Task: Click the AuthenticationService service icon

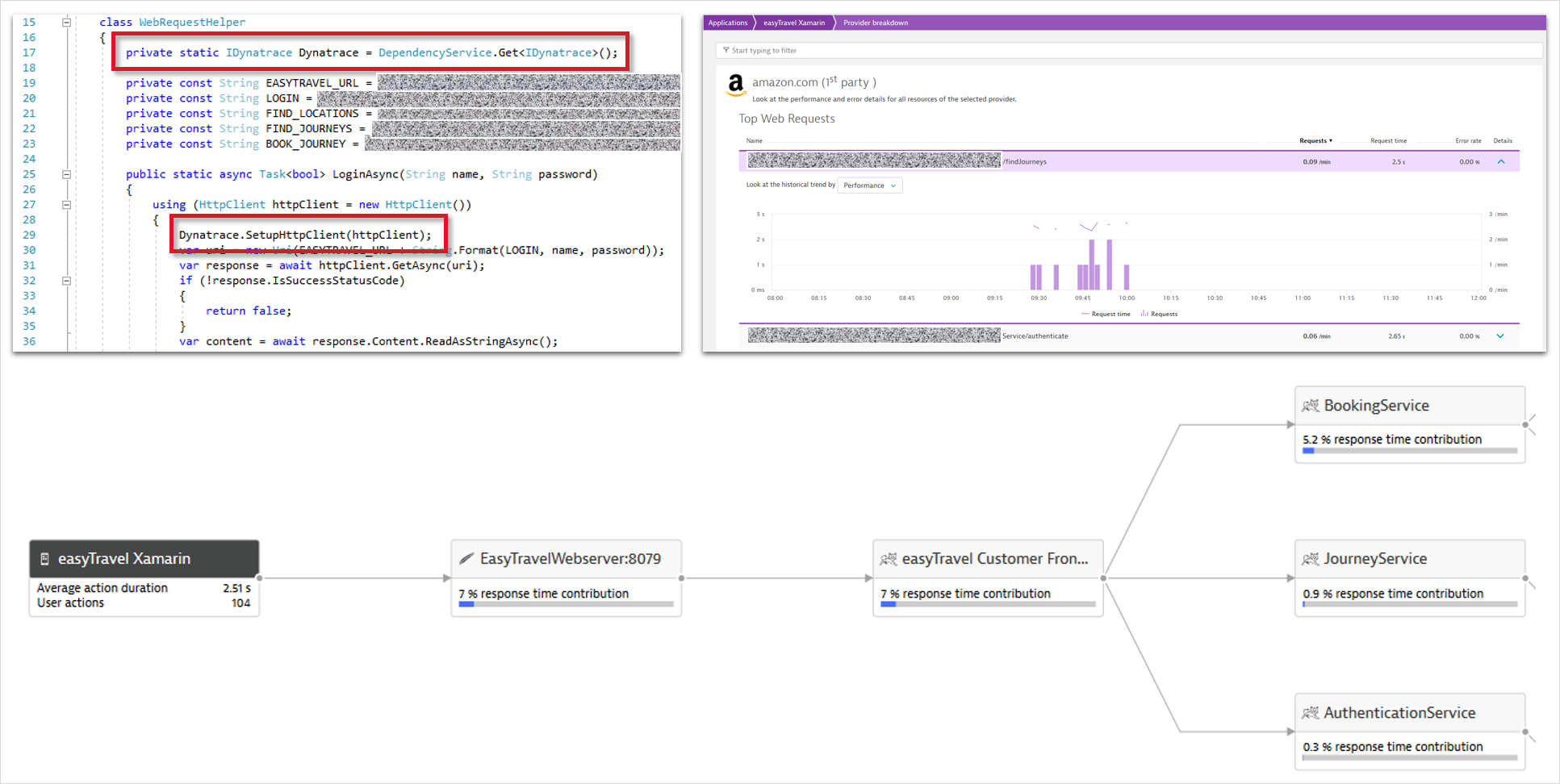Action: pos(1311,713)
